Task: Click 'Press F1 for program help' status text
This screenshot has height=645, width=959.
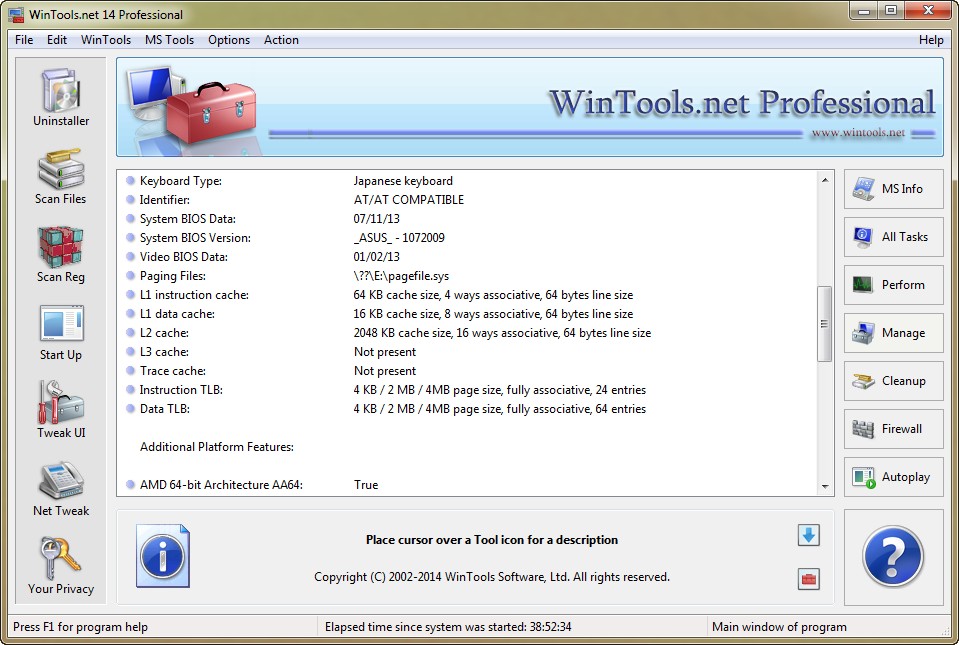Action: tap(80, 627)
